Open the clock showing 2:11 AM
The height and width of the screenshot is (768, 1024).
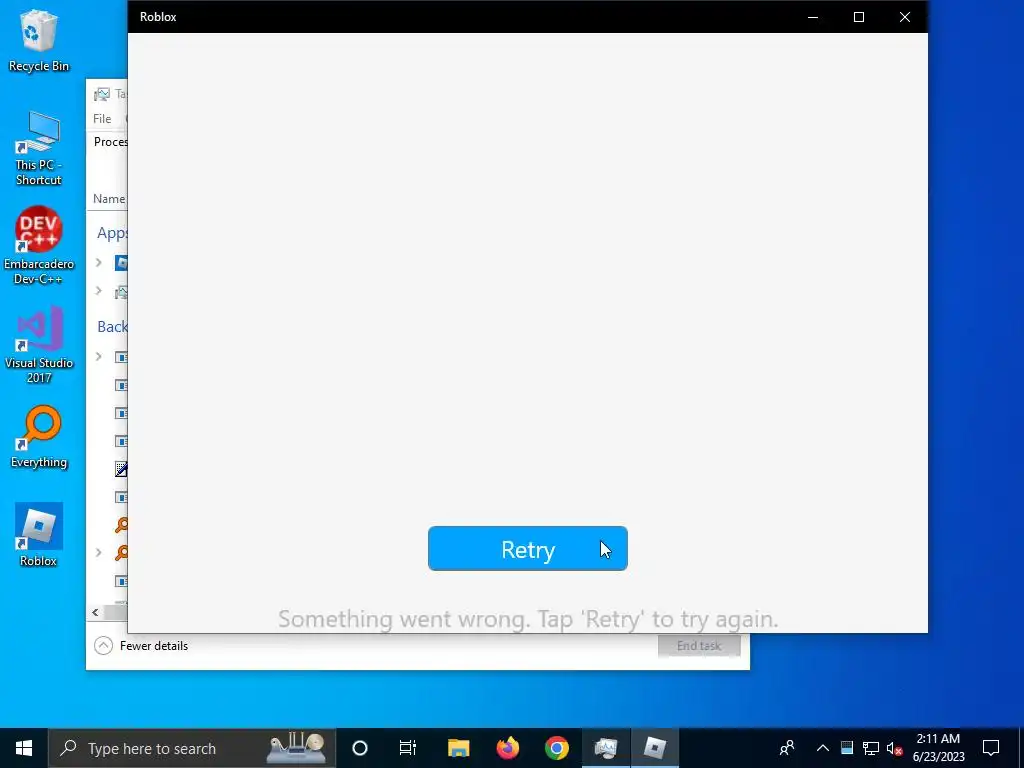[x=938, y=748]
